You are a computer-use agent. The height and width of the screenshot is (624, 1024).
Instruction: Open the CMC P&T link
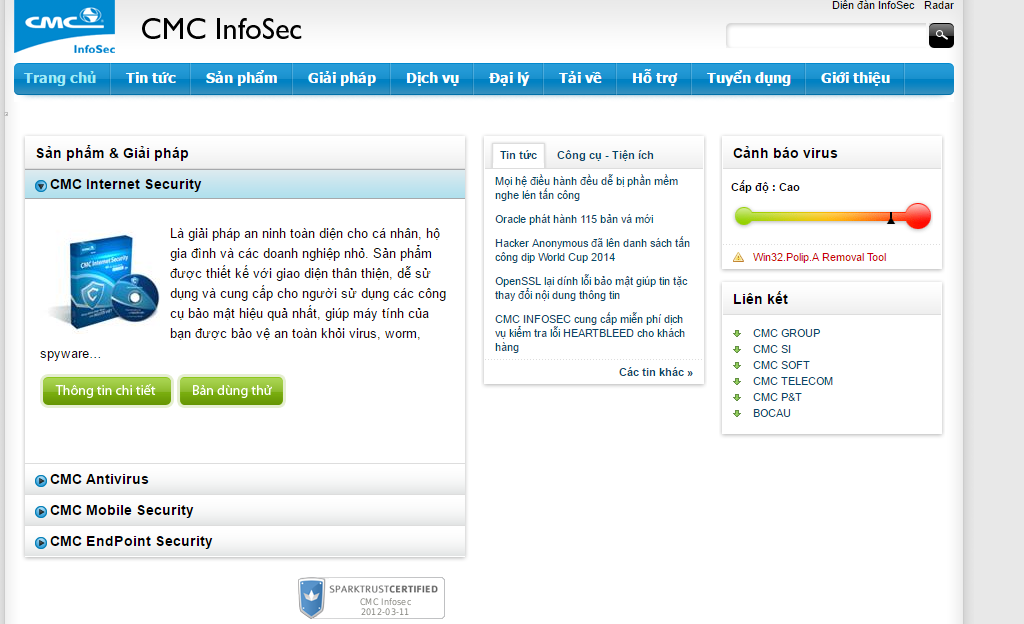pyautogui.click(x=776, y=397)
